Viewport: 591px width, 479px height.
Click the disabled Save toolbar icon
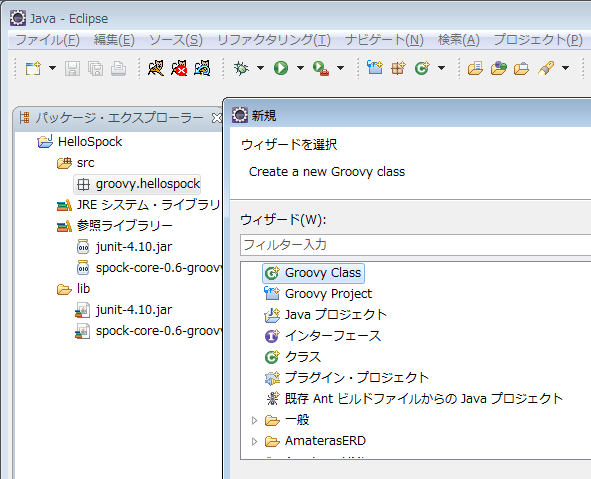[72, 69]
